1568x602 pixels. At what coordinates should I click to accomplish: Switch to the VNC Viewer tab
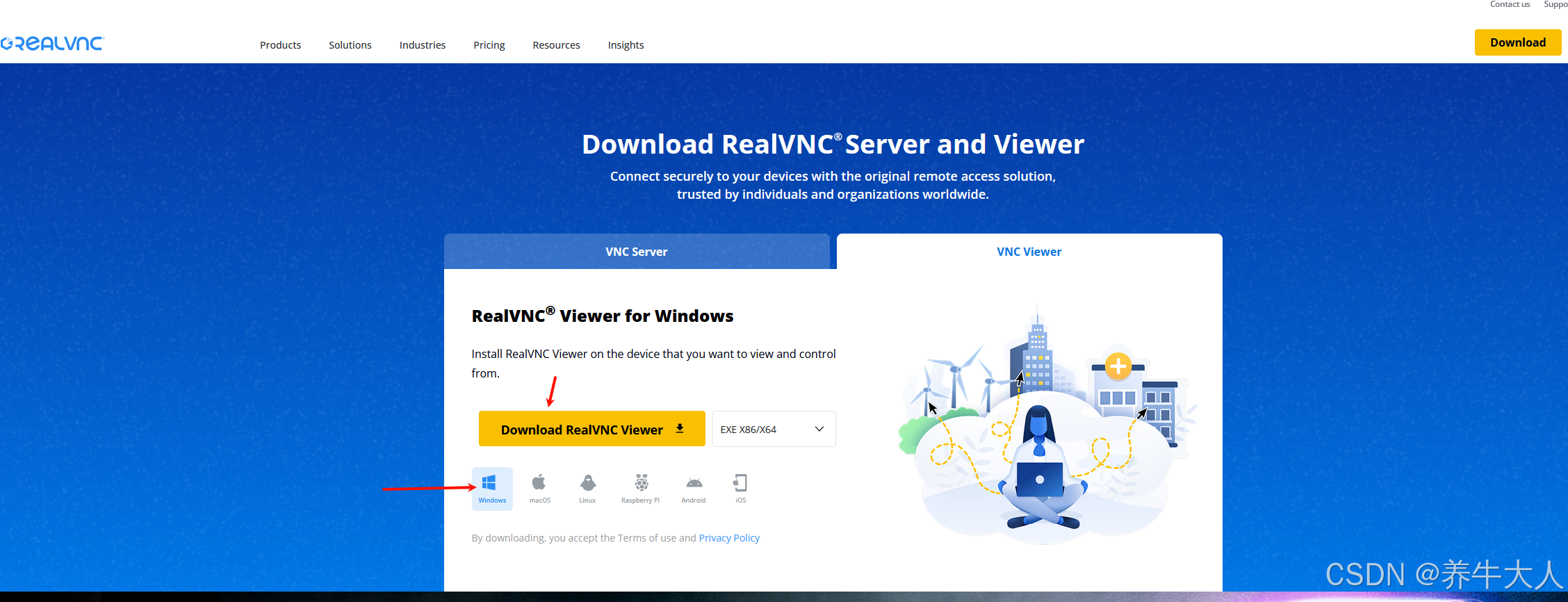pyautogui.click(x=1029, y=252)
